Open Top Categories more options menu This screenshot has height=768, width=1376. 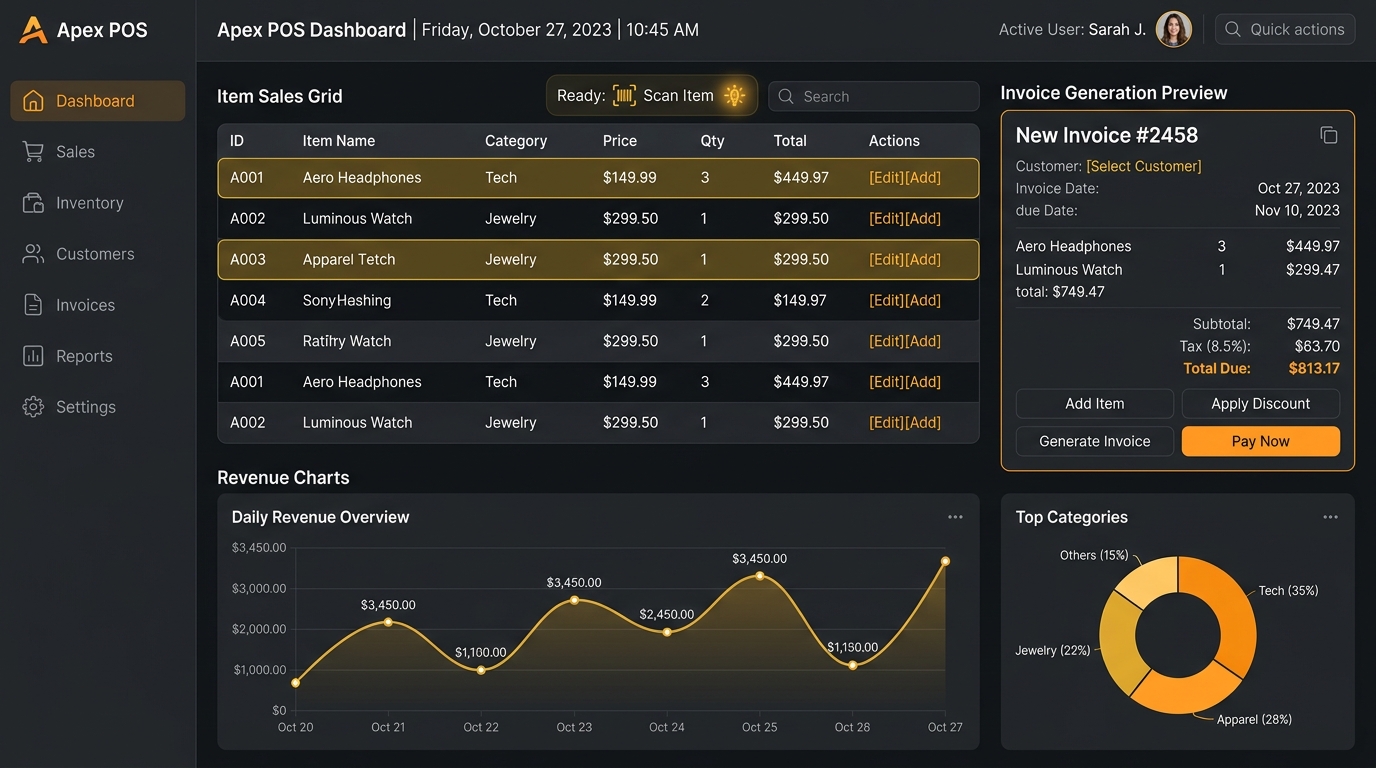coord(1330,517)
